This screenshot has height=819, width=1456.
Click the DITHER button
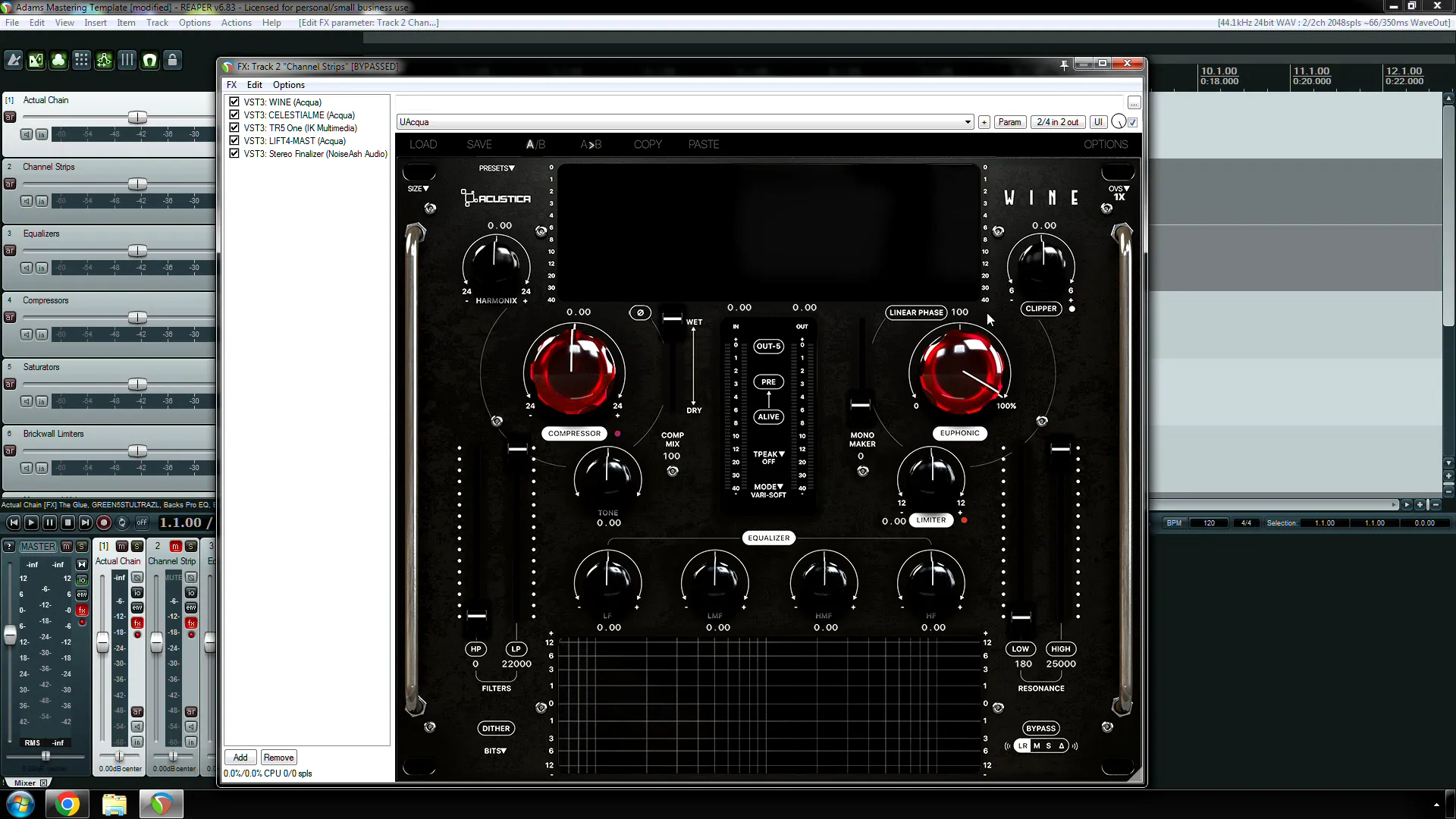click(x=496, y=729)
